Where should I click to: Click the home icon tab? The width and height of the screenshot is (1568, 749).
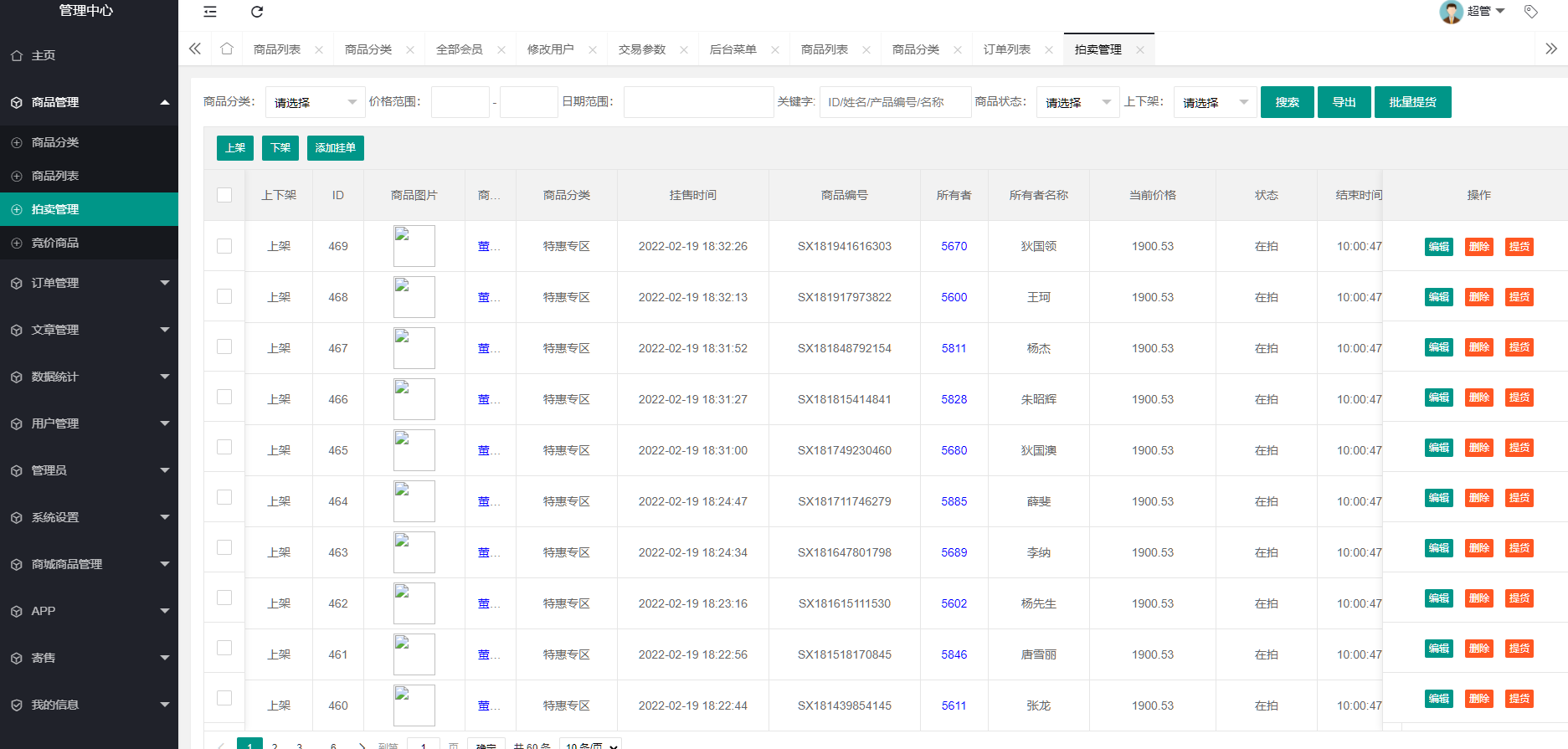(x=227, y=49)
